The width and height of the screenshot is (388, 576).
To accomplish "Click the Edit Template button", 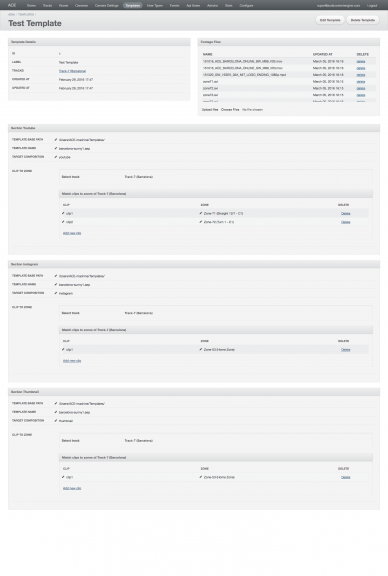I will 330,20.
